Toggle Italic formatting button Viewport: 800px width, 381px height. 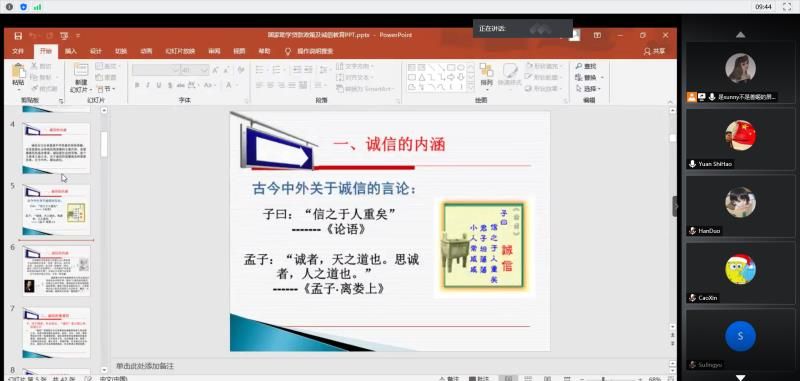[147, 85]
